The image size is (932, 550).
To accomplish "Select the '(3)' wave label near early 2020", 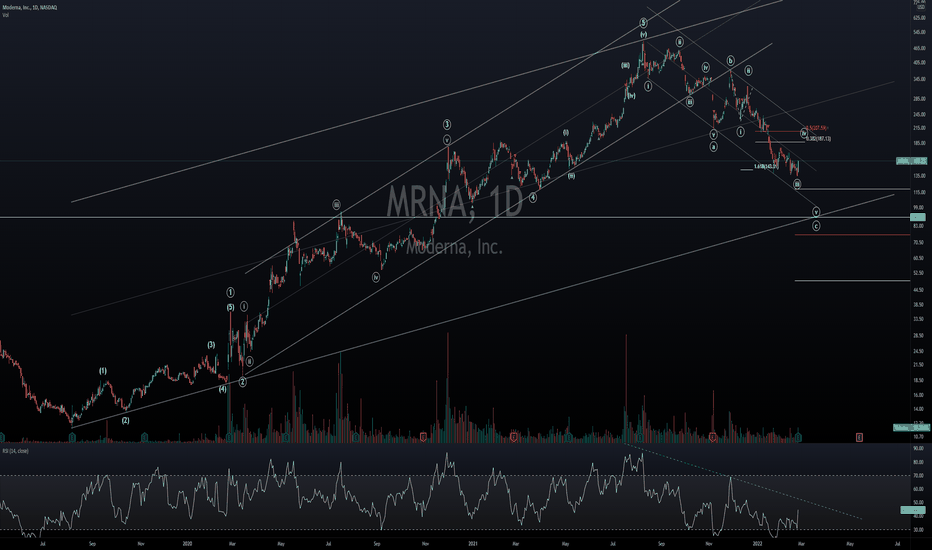I will pos(211,345).
